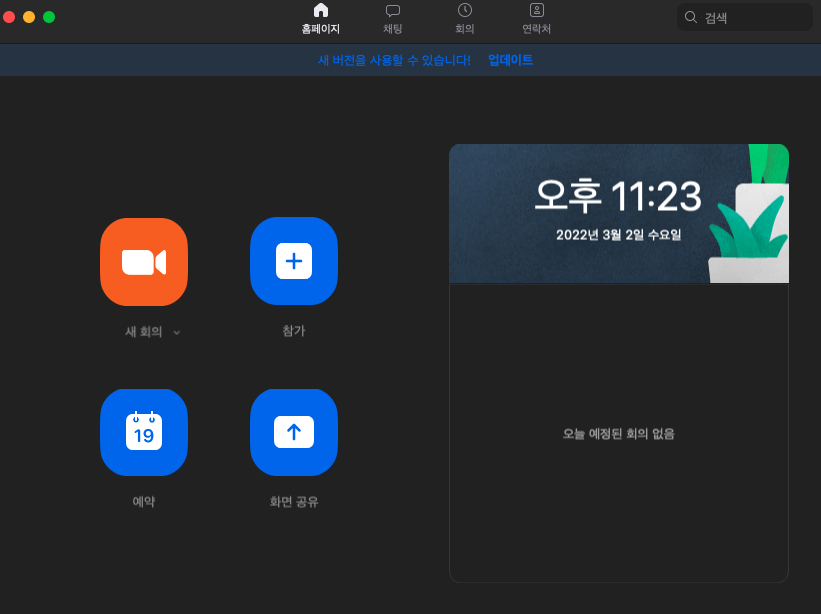The image size is (821, 614).
Task: Click the 화면 공유 label text
Action: tap(294, 501)
